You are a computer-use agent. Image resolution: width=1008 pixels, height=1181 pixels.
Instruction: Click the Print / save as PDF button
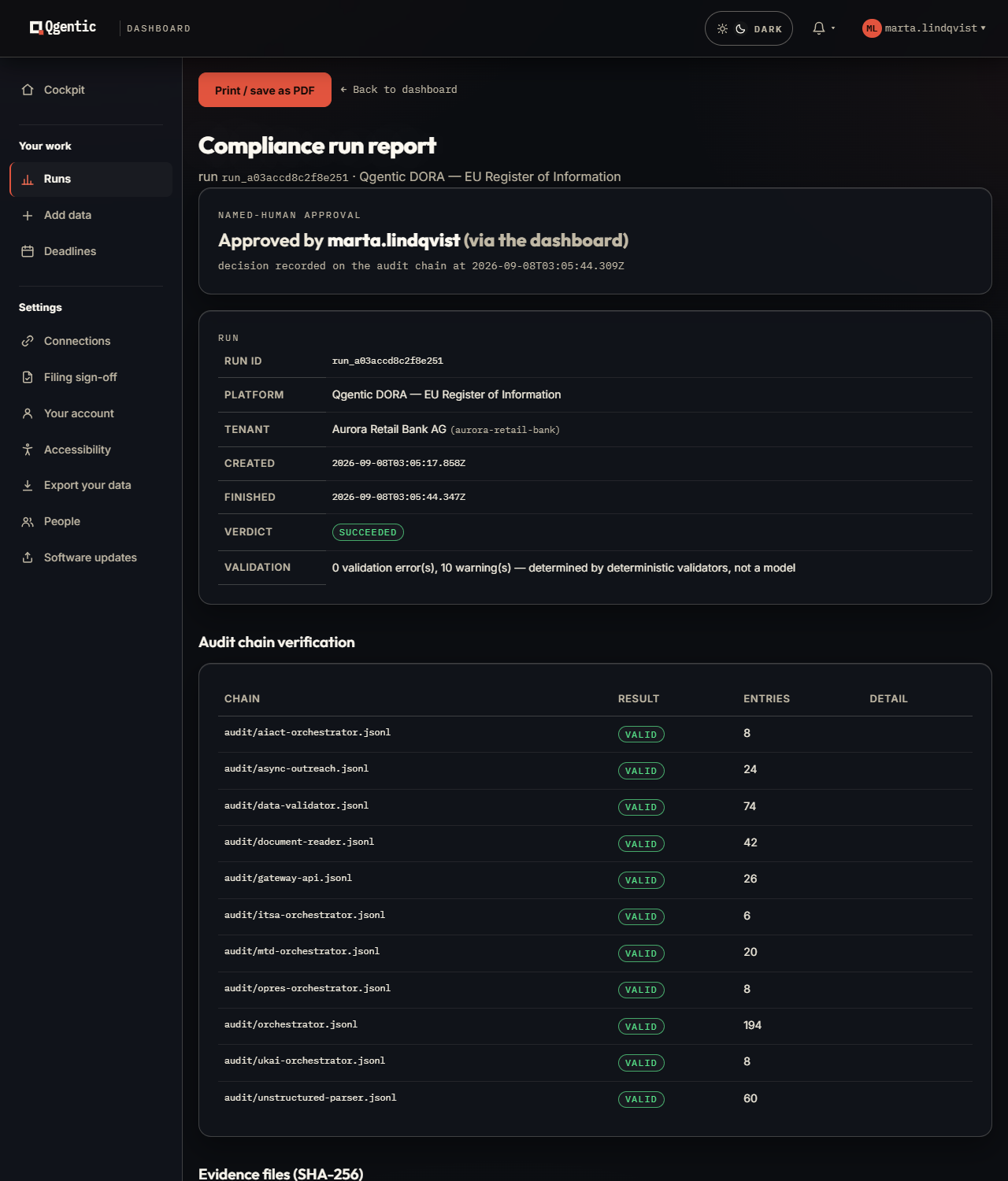[x=265, y=90]
